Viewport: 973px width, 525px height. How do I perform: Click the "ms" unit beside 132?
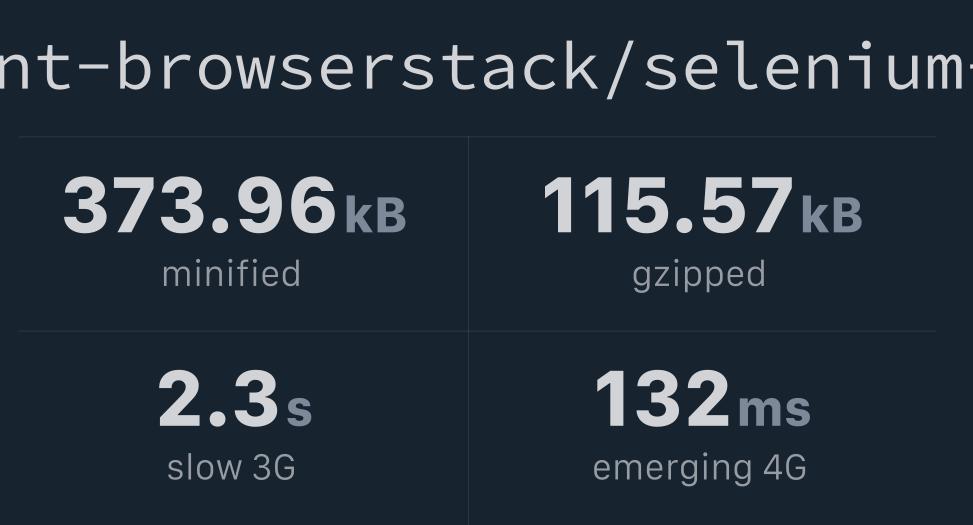[774, 408]
